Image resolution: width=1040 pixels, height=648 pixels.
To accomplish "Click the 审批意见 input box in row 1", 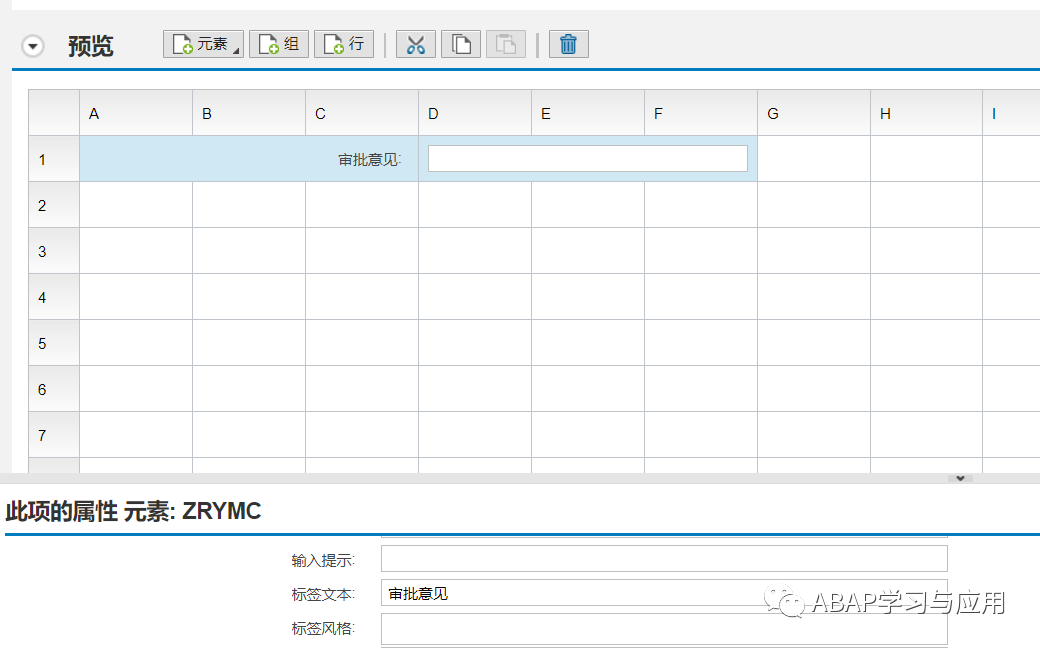I will pyautogui.click(x=588, y=159).
